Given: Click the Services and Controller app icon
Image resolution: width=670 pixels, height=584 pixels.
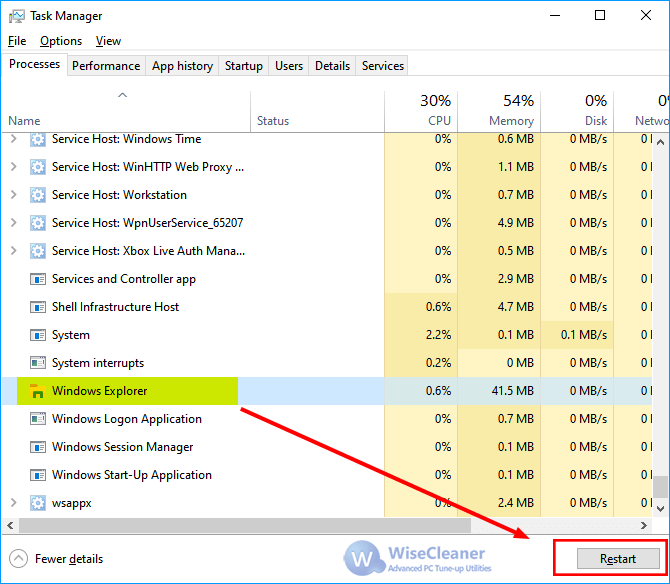Looking at the screenshot, I should click(38, 279).
